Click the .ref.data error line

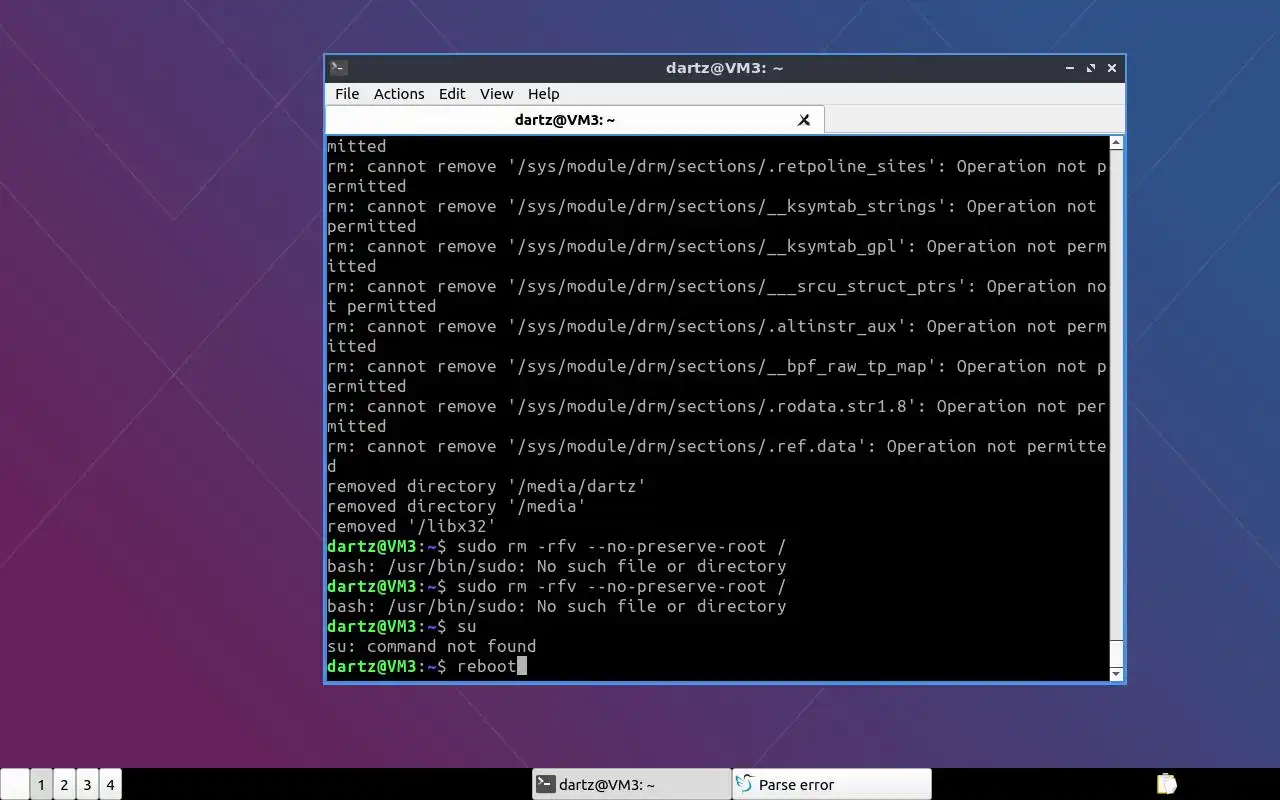[x=716, y=456]
